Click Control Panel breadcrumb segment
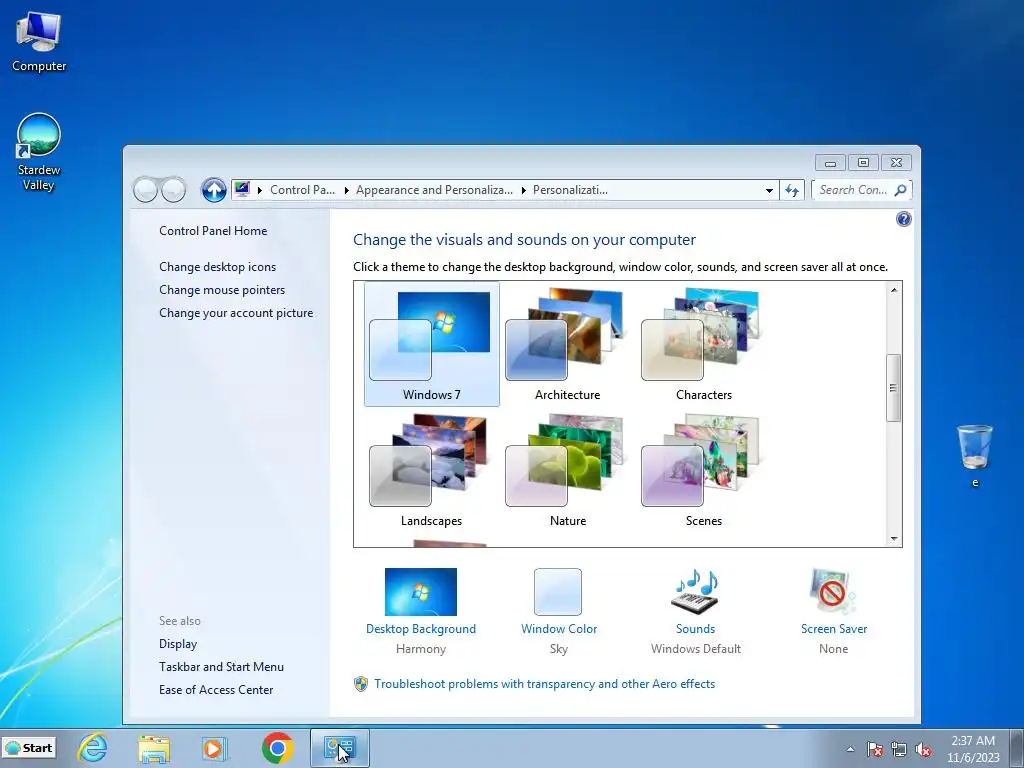Viewport: 1024px width, 768px height. pos(302,190)
